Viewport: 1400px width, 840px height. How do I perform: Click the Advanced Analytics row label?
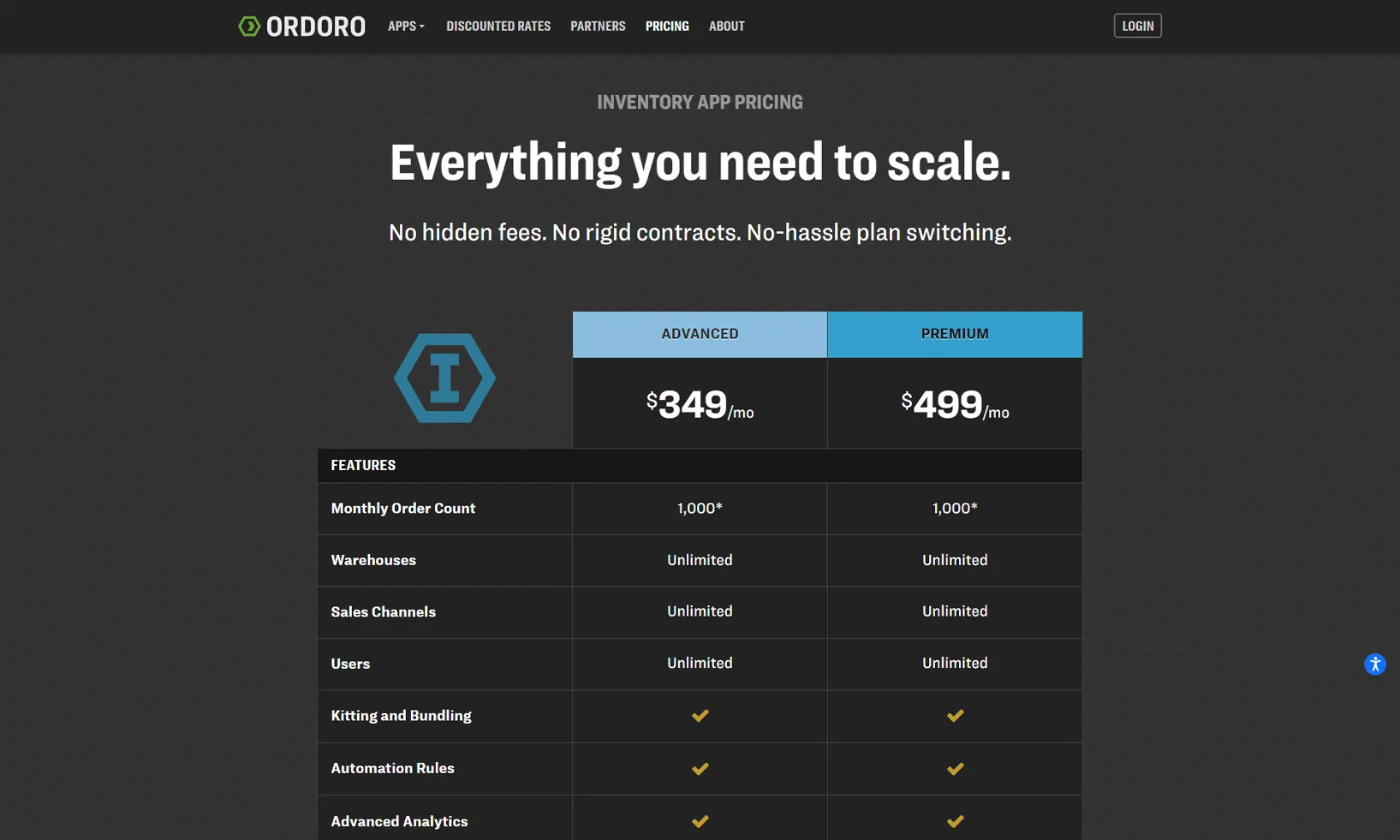399,821
